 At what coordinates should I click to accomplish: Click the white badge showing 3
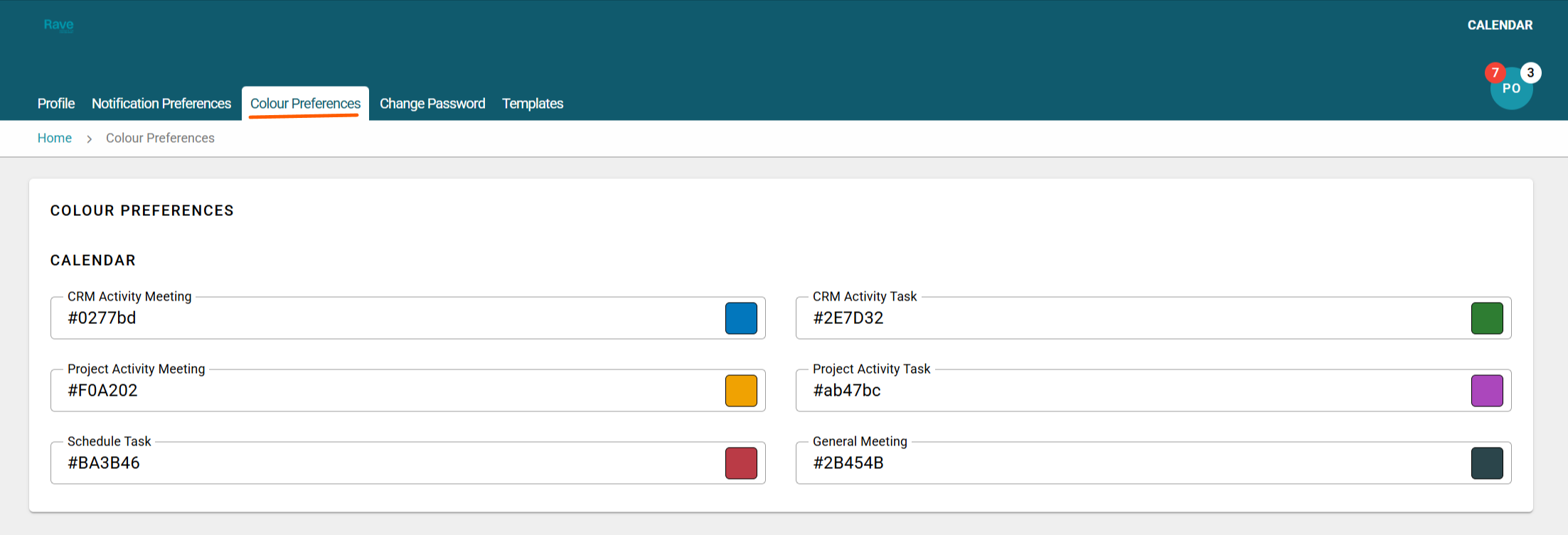tap(1530, 72)
